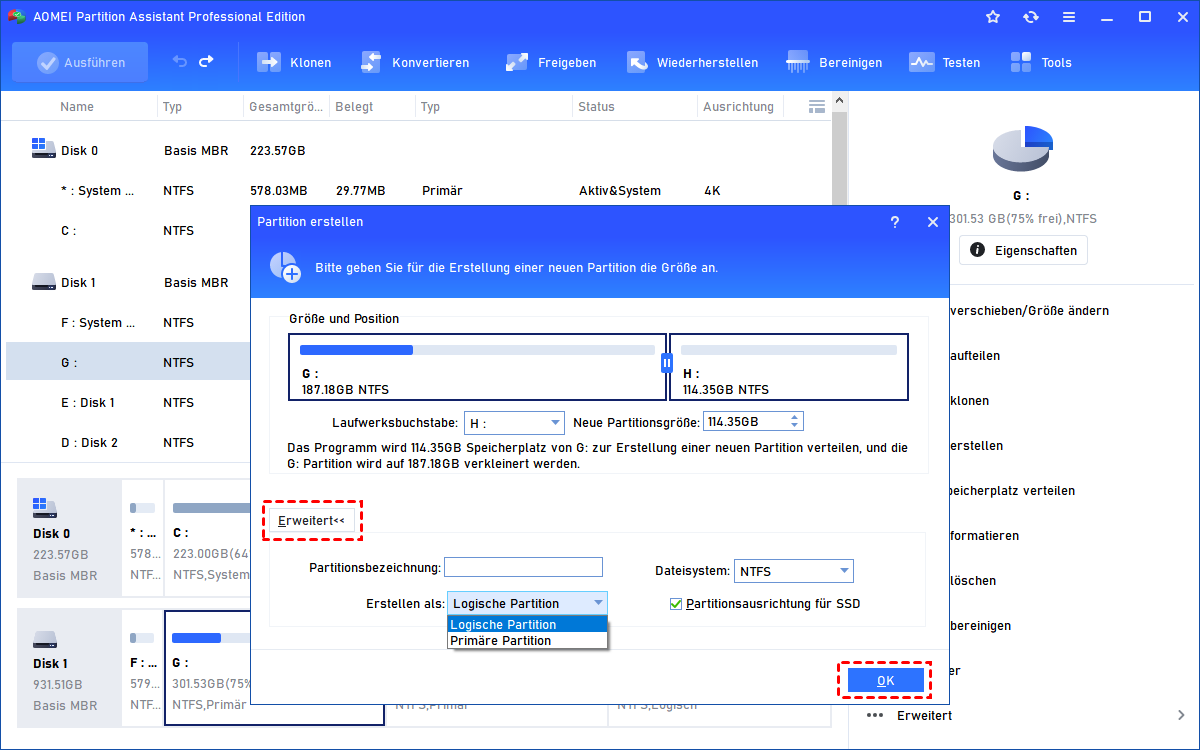The image size is (1200, 750).
Task: Select the F : System partition row
Action: [x=128, y=323]
